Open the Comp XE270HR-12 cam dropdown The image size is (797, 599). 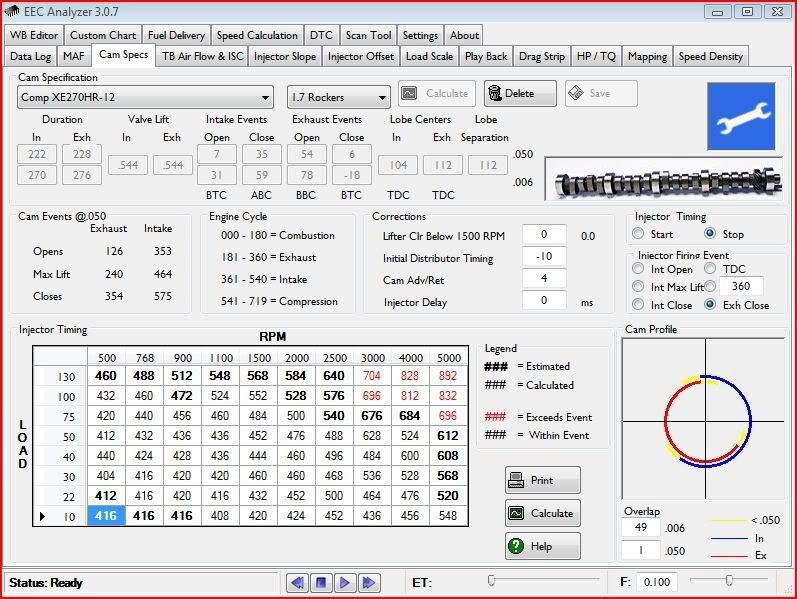point(146,97)
